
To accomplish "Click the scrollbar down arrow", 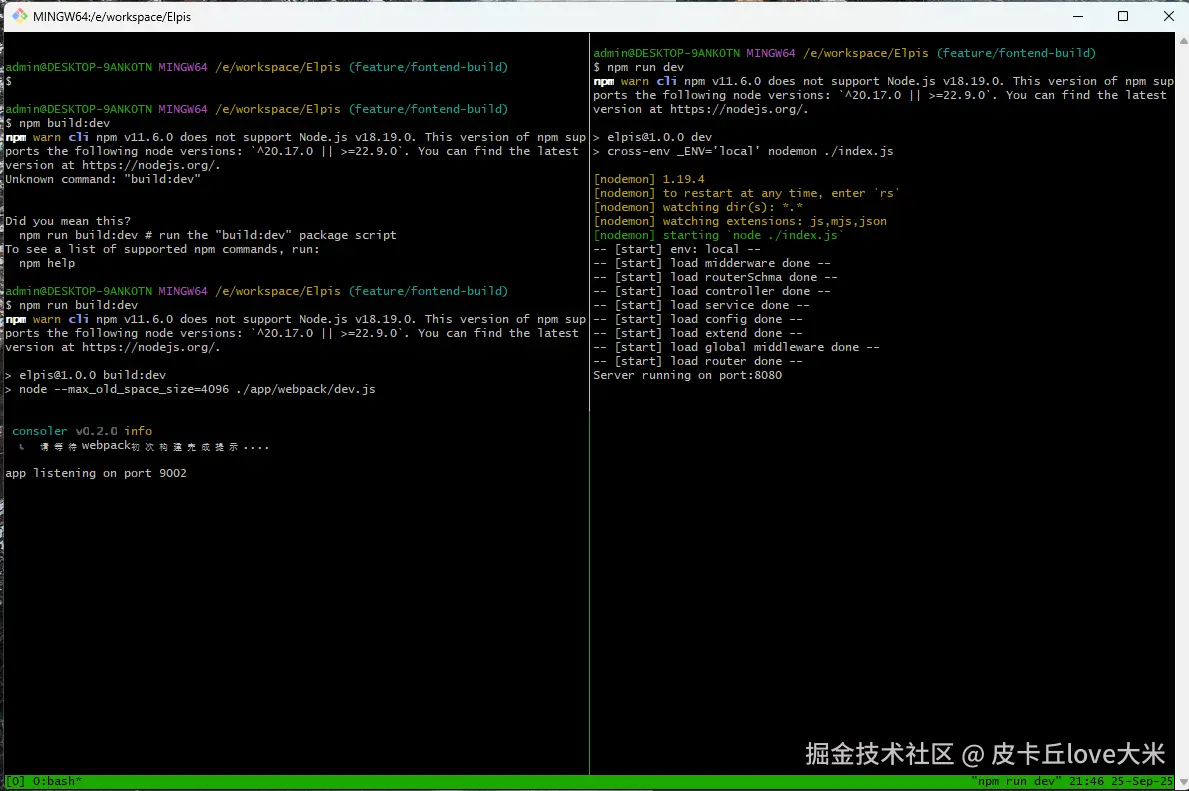I will pos(1182,782).
